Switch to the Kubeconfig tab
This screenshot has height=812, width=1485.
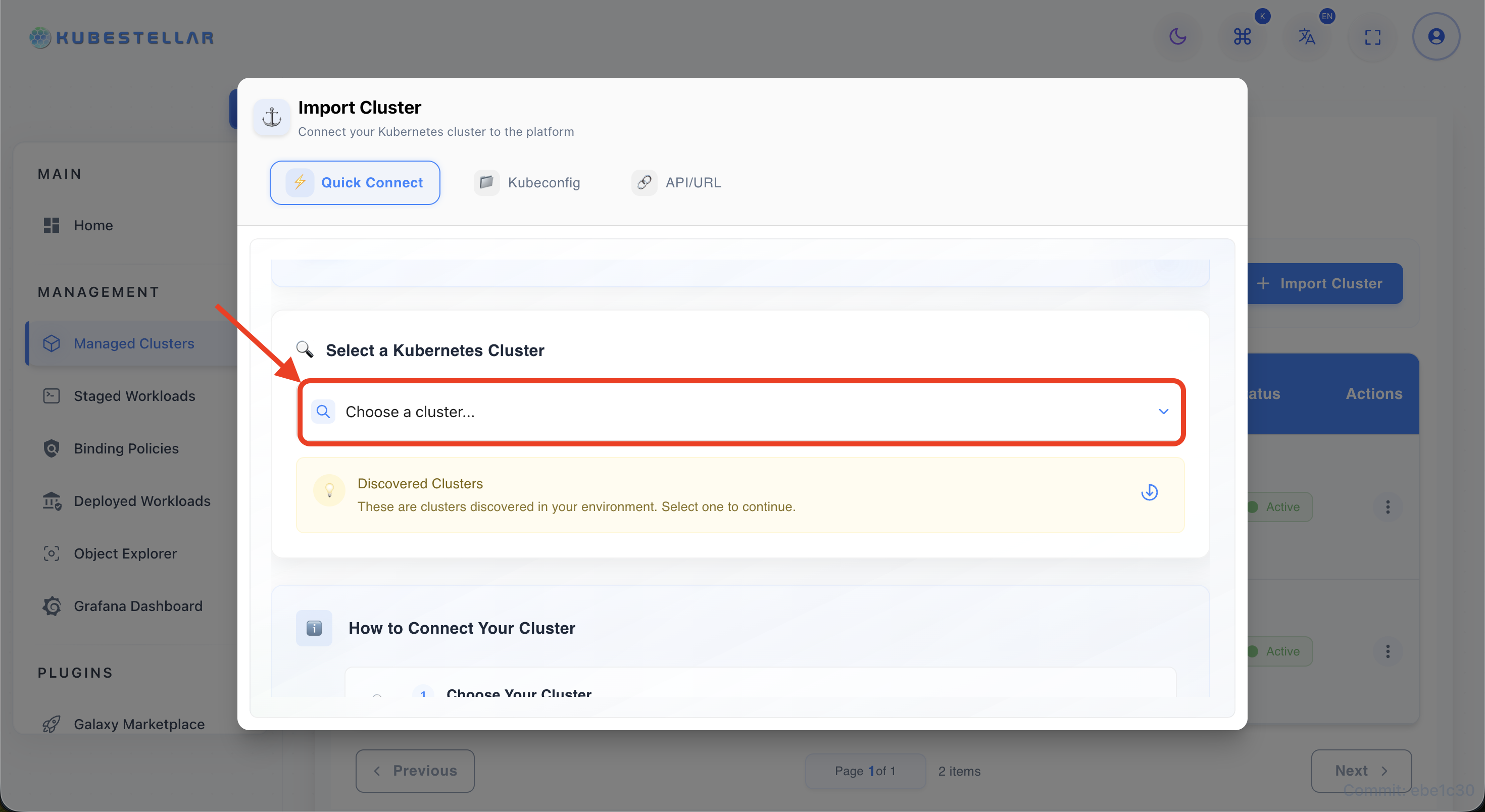click(527, 182)
